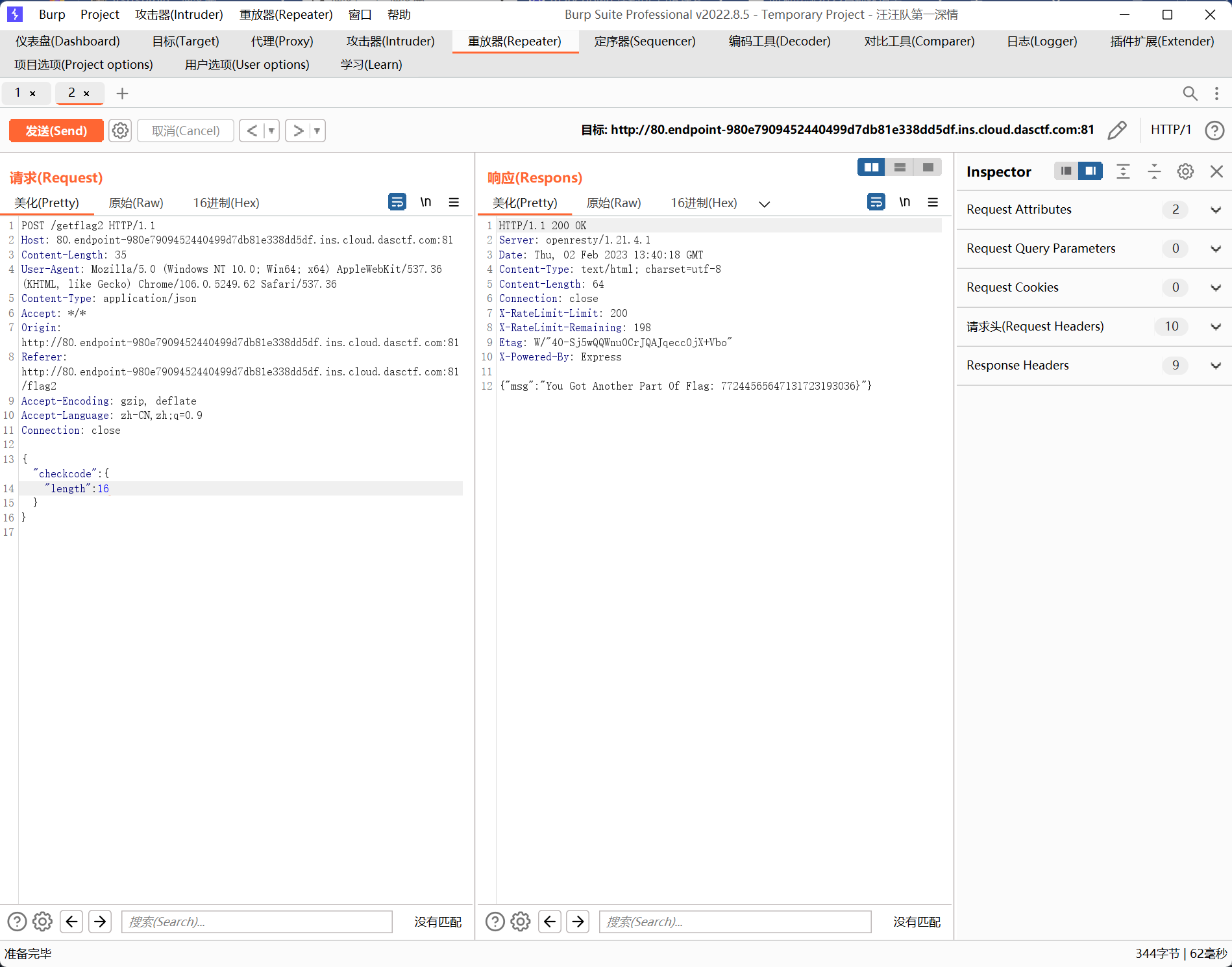The width and height of the screenshot is (1232, 967).
Task: Close Repeater tab 1
Action: click(x=32, y=94)
